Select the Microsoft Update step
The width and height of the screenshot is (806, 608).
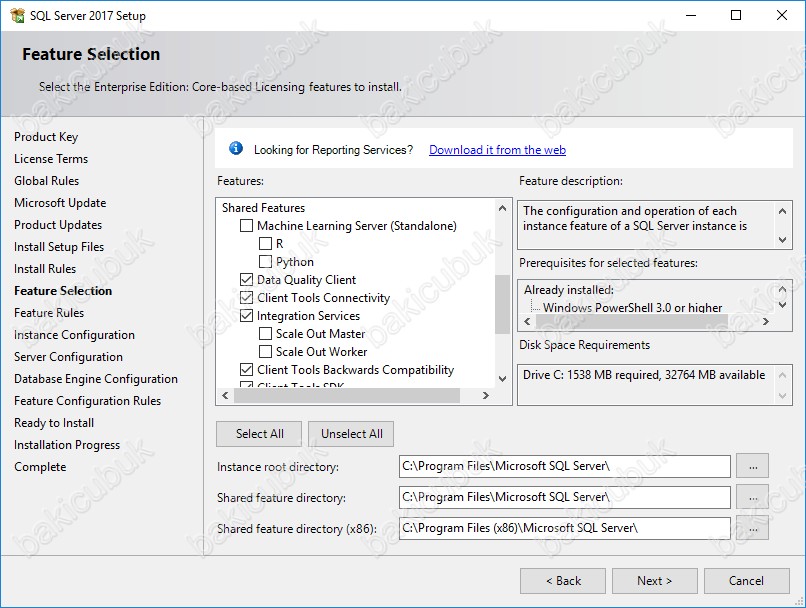coord(60,203)
